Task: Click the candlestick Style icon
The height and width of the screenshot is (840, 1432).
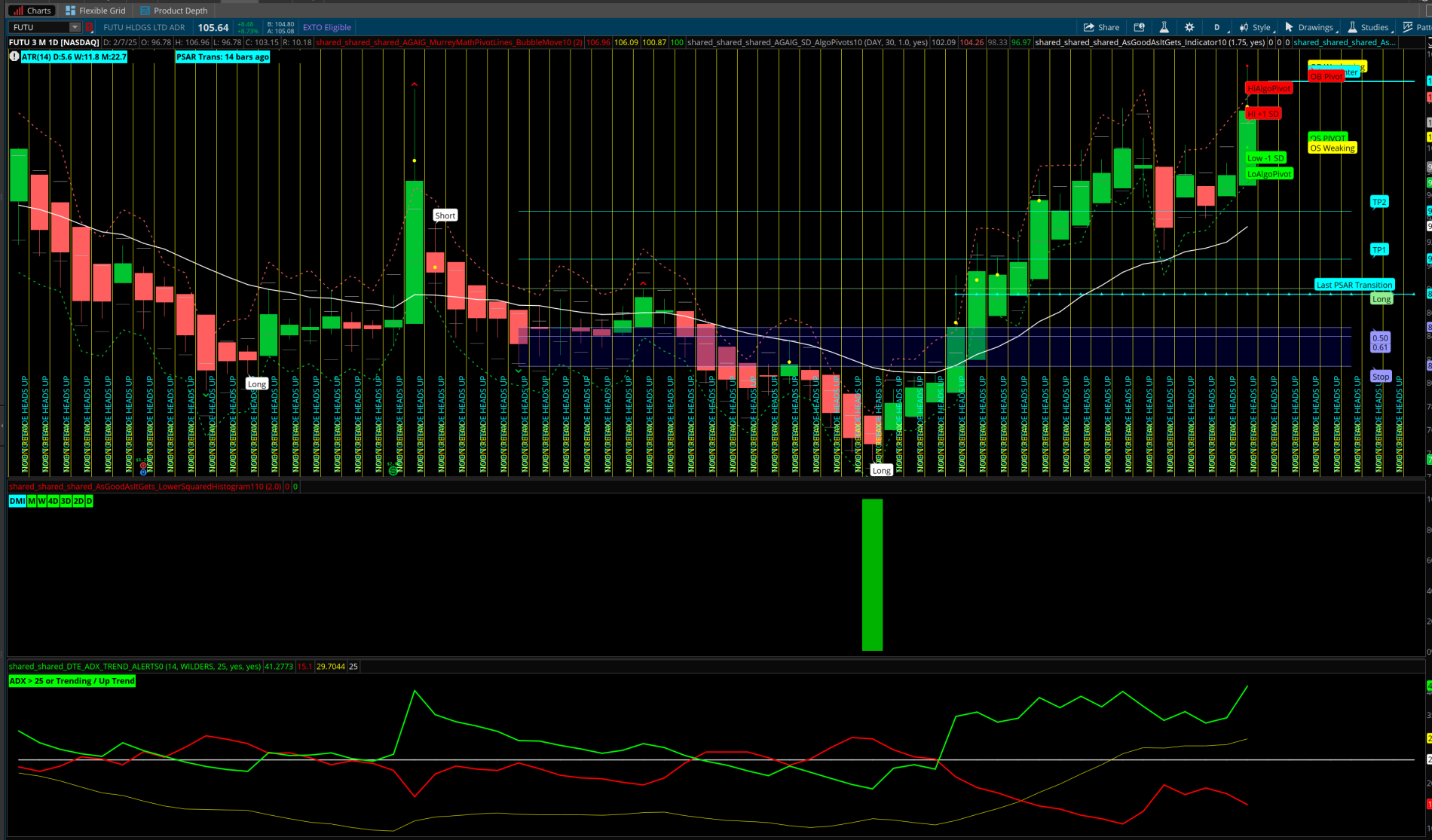Action: click(x=1244, y=27)
